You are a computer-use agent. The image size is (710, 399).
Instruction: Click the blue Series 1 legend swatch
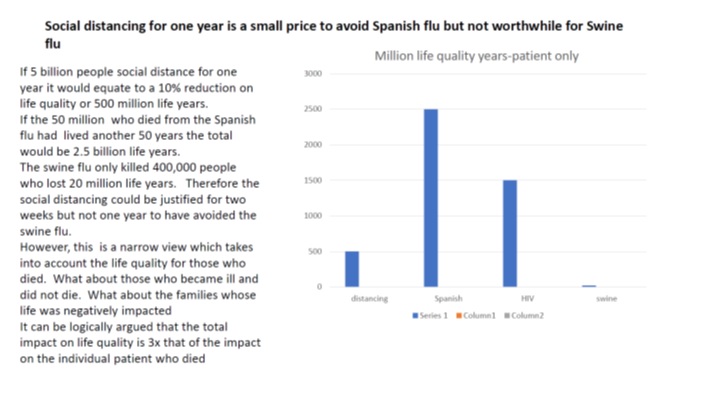click(x=415, y=315)
